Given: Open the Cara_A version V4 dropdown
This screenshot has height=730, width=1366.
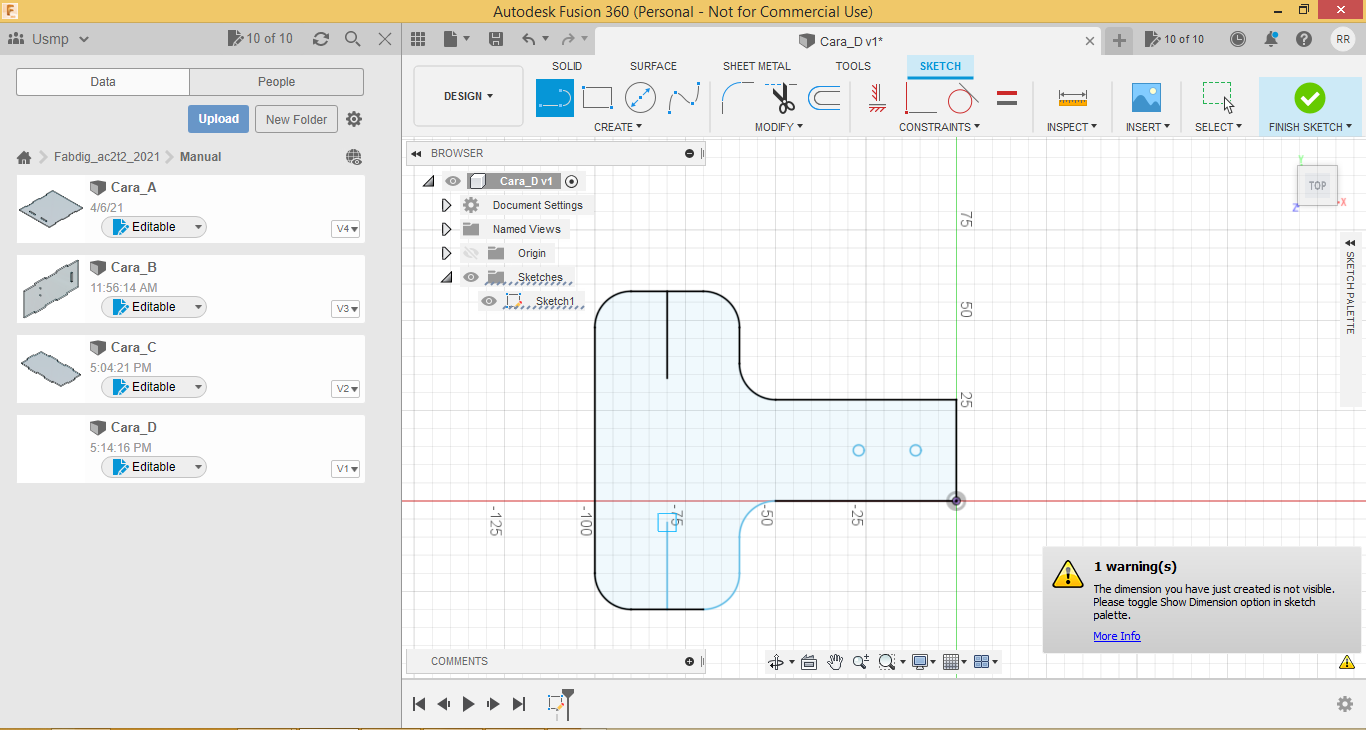Looking at the screenshot, I should coord(346,229).
